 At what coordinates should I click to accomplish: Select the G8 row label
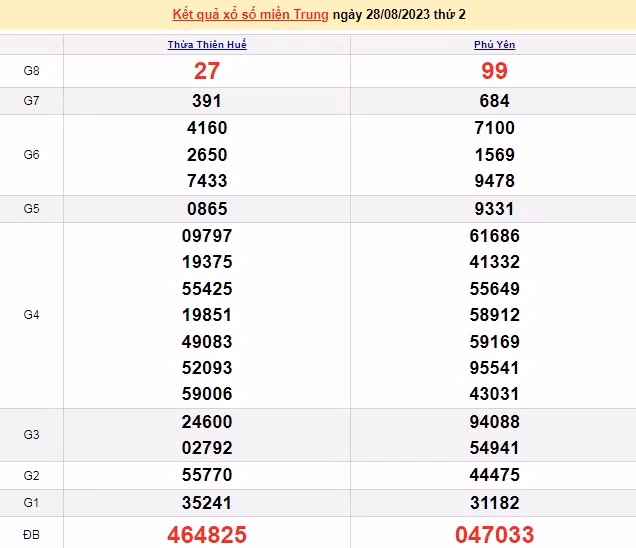[x=31, y=71]
